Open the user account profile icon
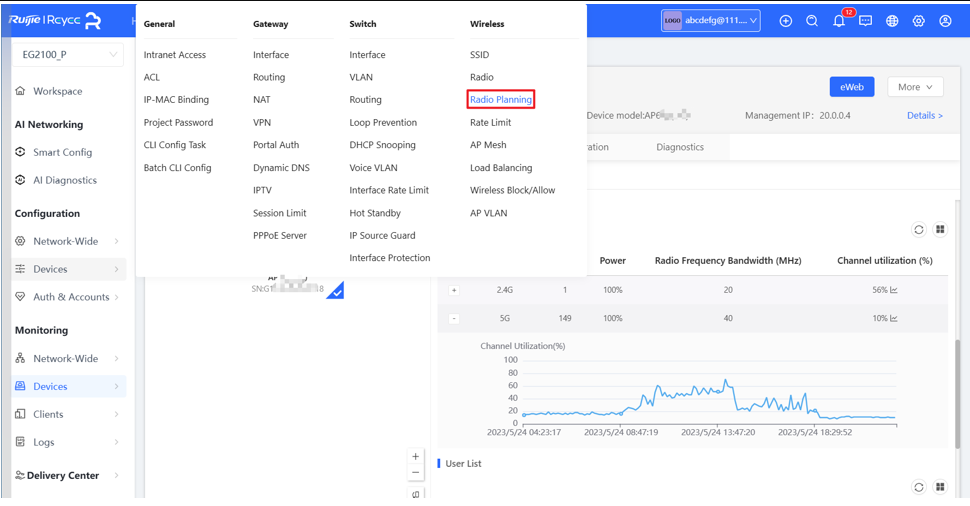970x506 pixels. (x=945, y=21)
